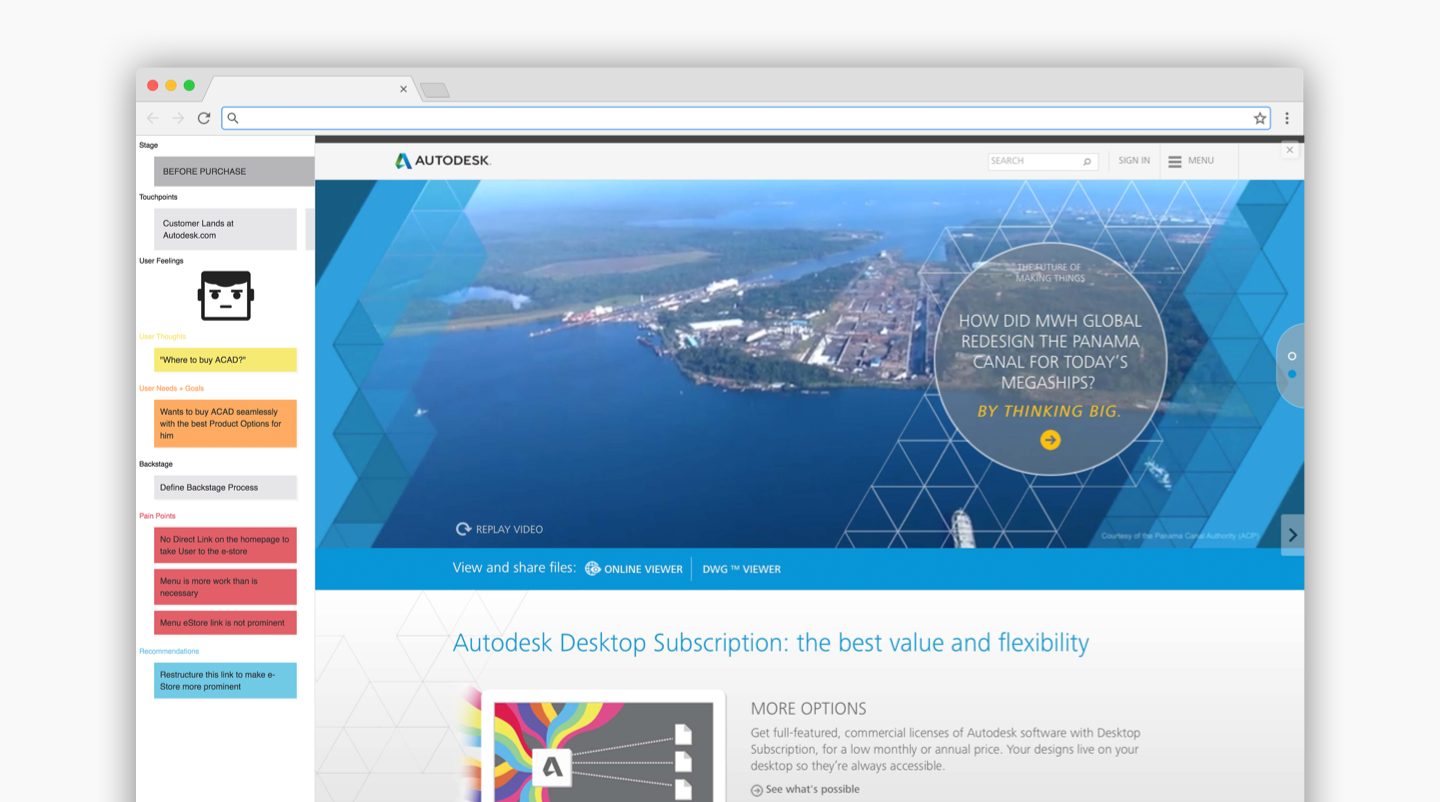Reload the page with the refresh icon
The width and height of the screenshot is (1440, 802).
tap(204, 118)
